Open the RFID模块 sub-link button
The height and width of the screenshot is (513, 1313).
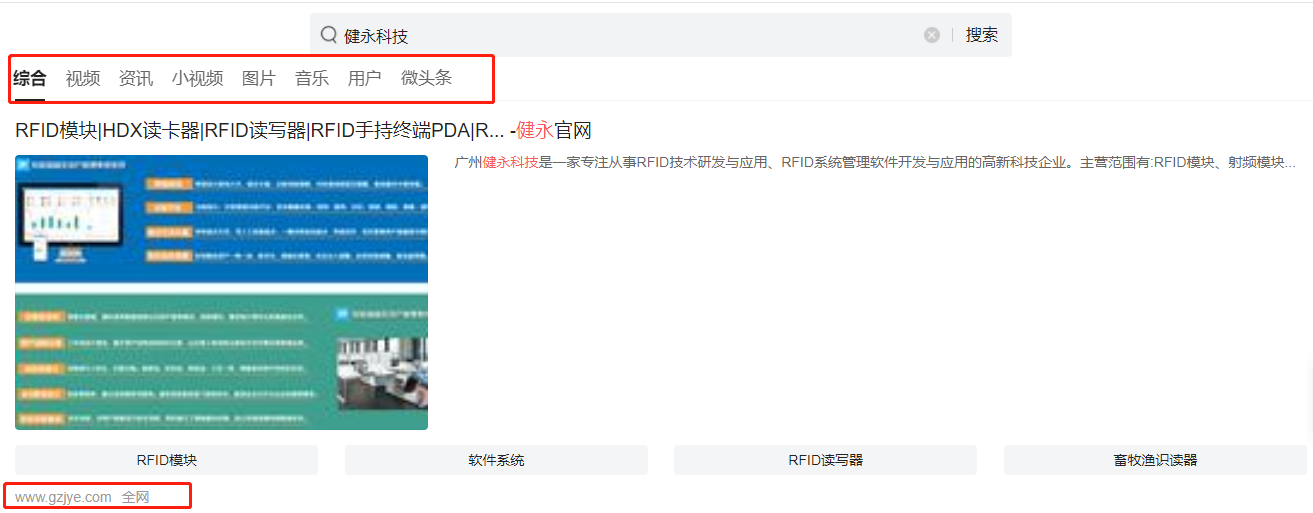pyautogui.click(x=166, y=460)
